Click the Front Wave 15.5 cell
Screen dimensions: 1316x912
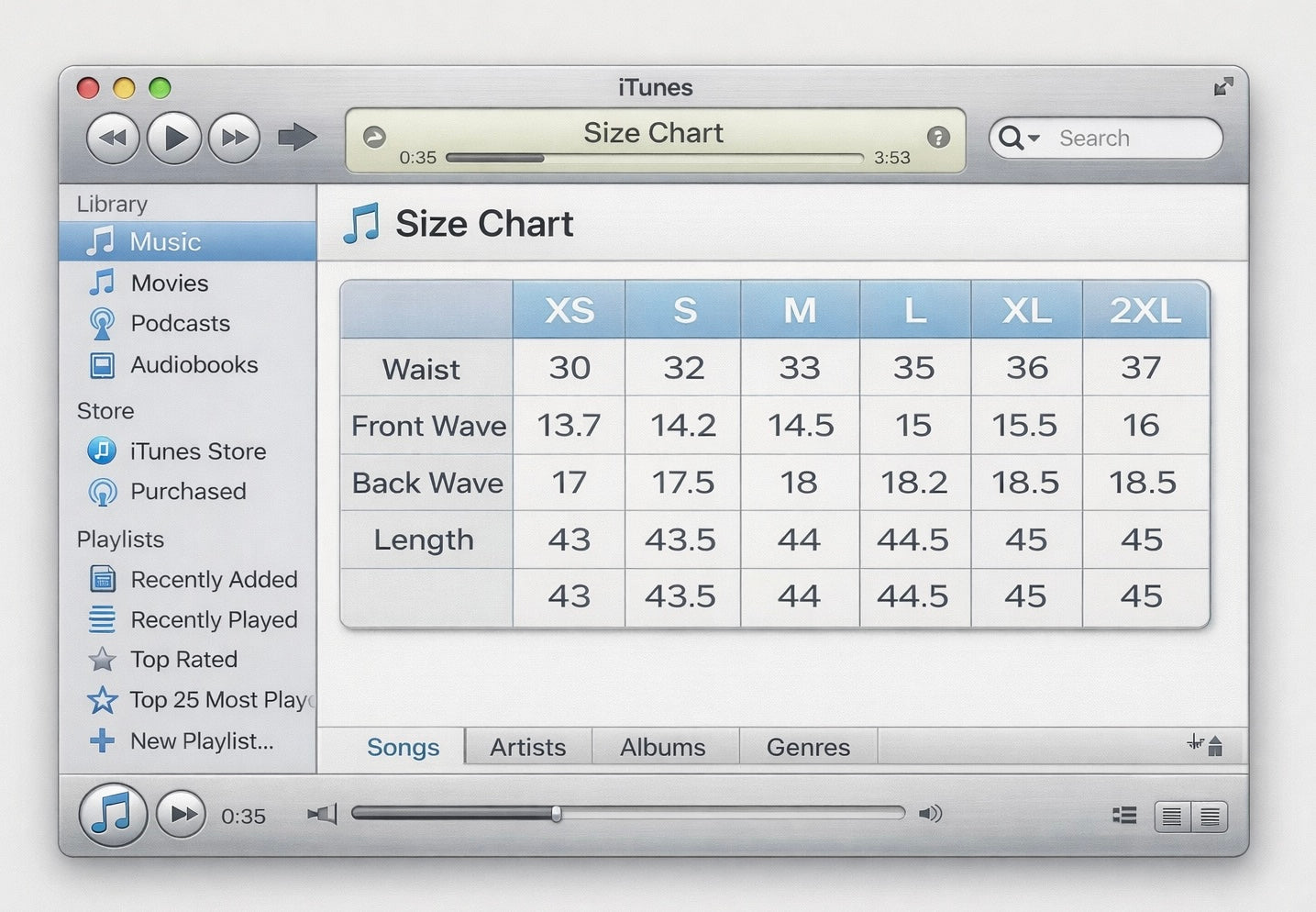(1025, 425)
